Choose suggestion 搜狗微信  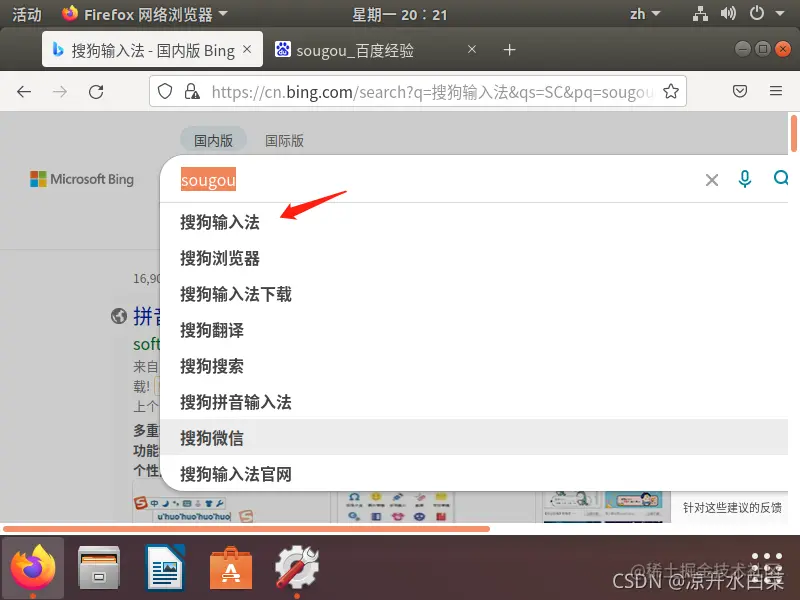(474, 438)
